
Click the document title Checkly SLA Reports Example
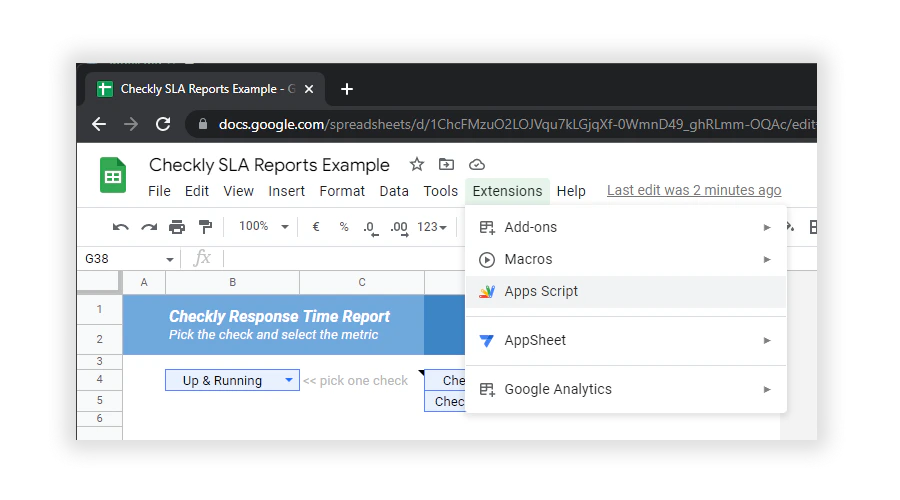269,165
